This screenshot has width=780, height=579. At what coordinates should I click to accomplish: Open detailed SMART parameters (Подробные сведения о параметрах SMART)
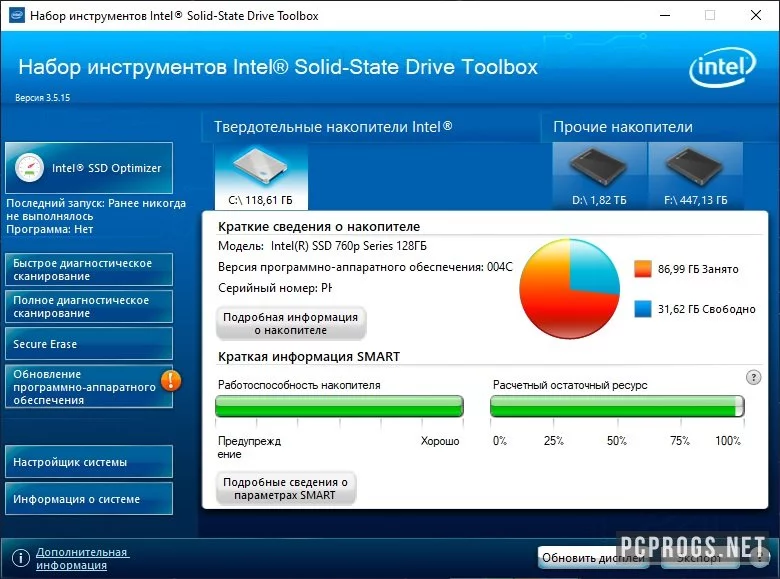pos(286,488)
